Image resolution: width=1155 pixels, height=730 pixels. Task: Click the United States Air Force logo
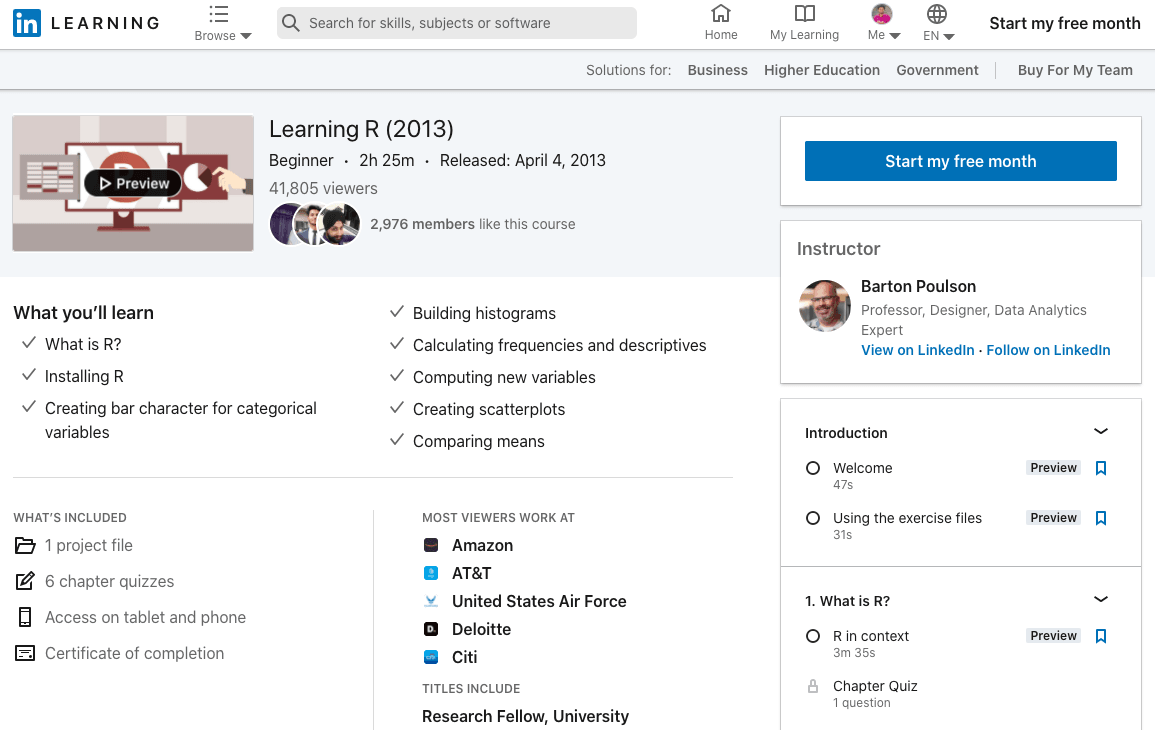click(x=431, y=601)
